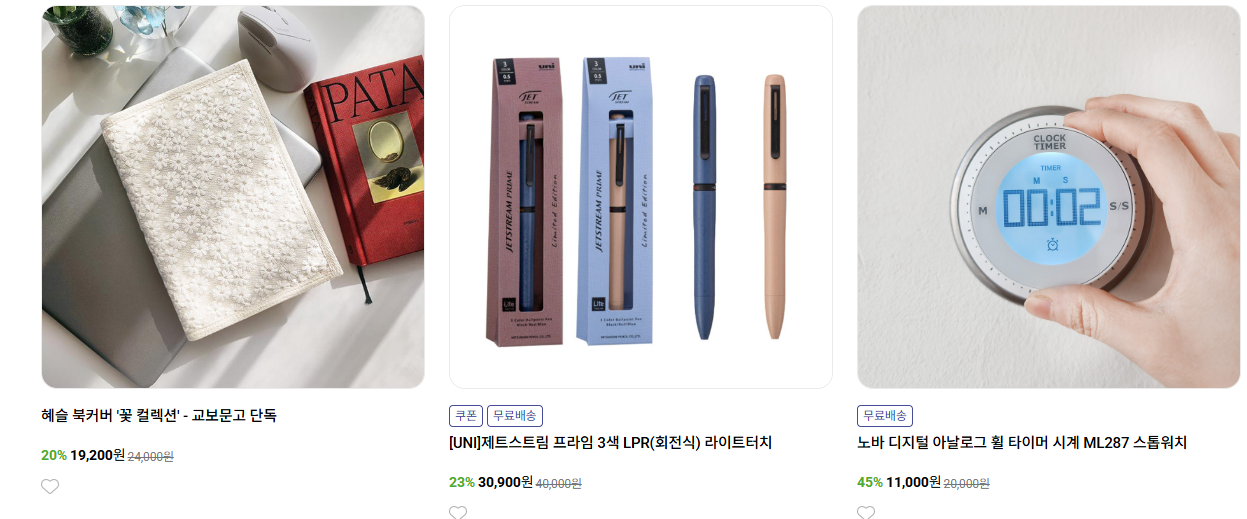1247x519 pixels.
Task: Open the Jetstream Prime pen product image
Action: click(x=641, y=197)
